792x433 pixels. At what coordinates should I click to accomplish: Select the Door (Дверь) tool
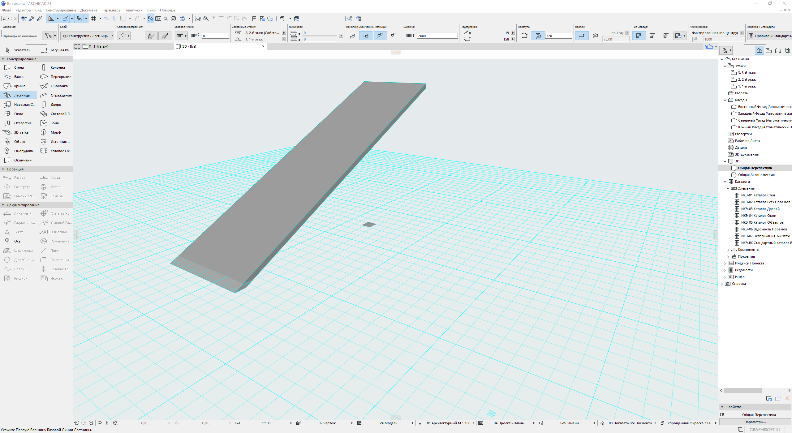(x=56, y=105)
